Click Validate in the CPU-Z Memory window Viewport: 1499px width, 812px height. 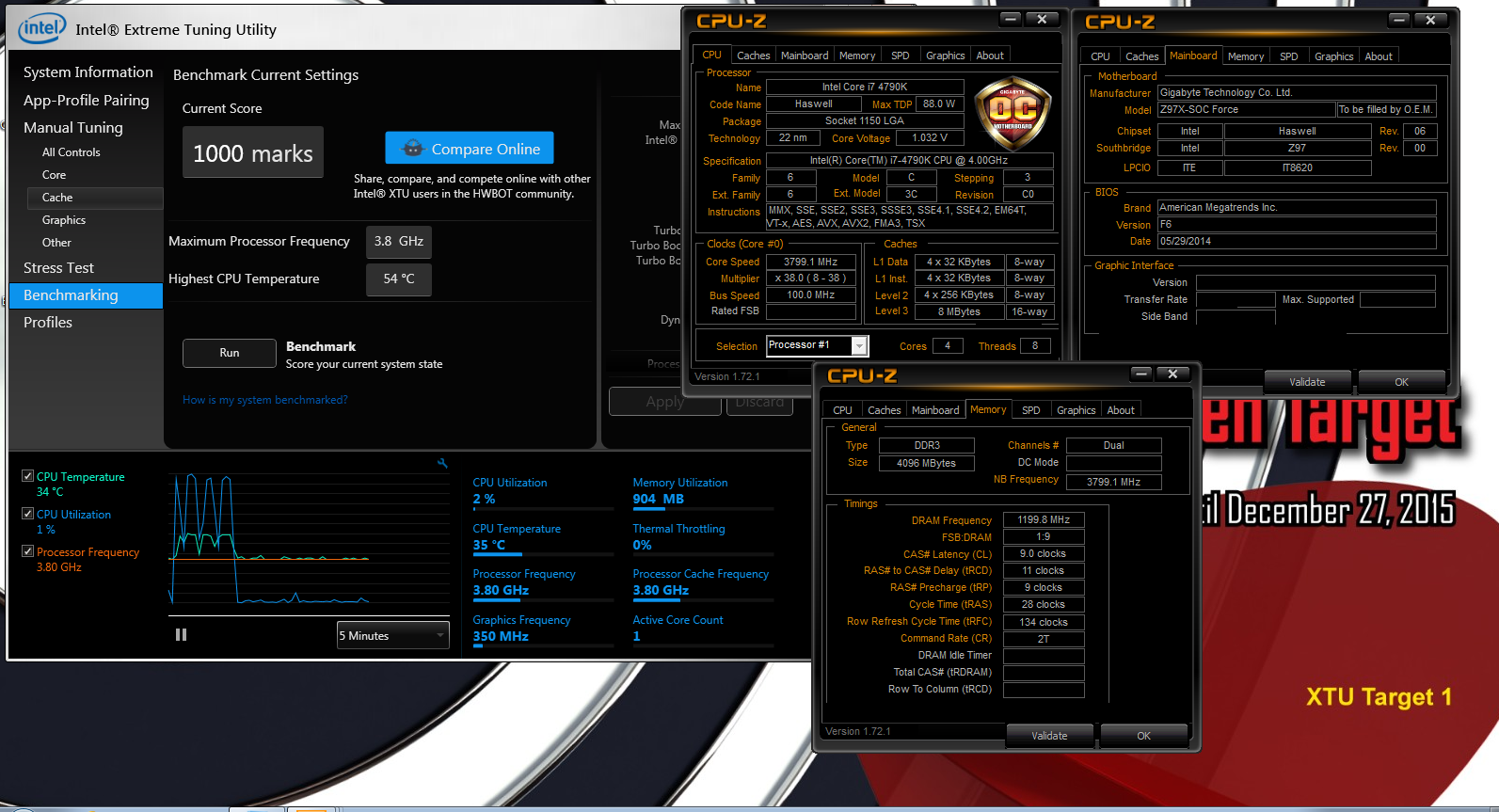coord(1049,736)
